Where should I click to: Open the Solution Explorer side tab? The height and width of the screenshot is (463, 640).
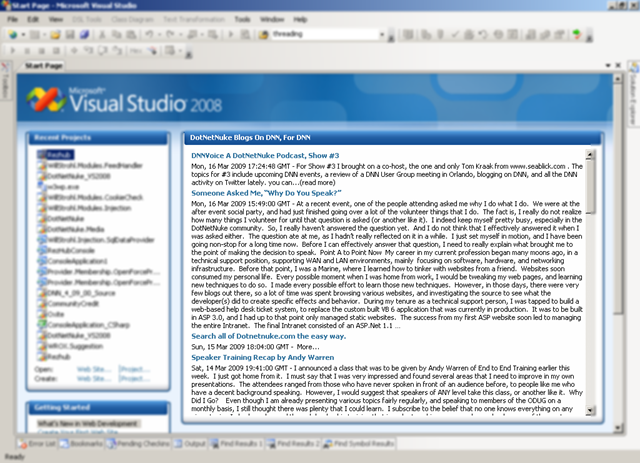pos(633,95)
